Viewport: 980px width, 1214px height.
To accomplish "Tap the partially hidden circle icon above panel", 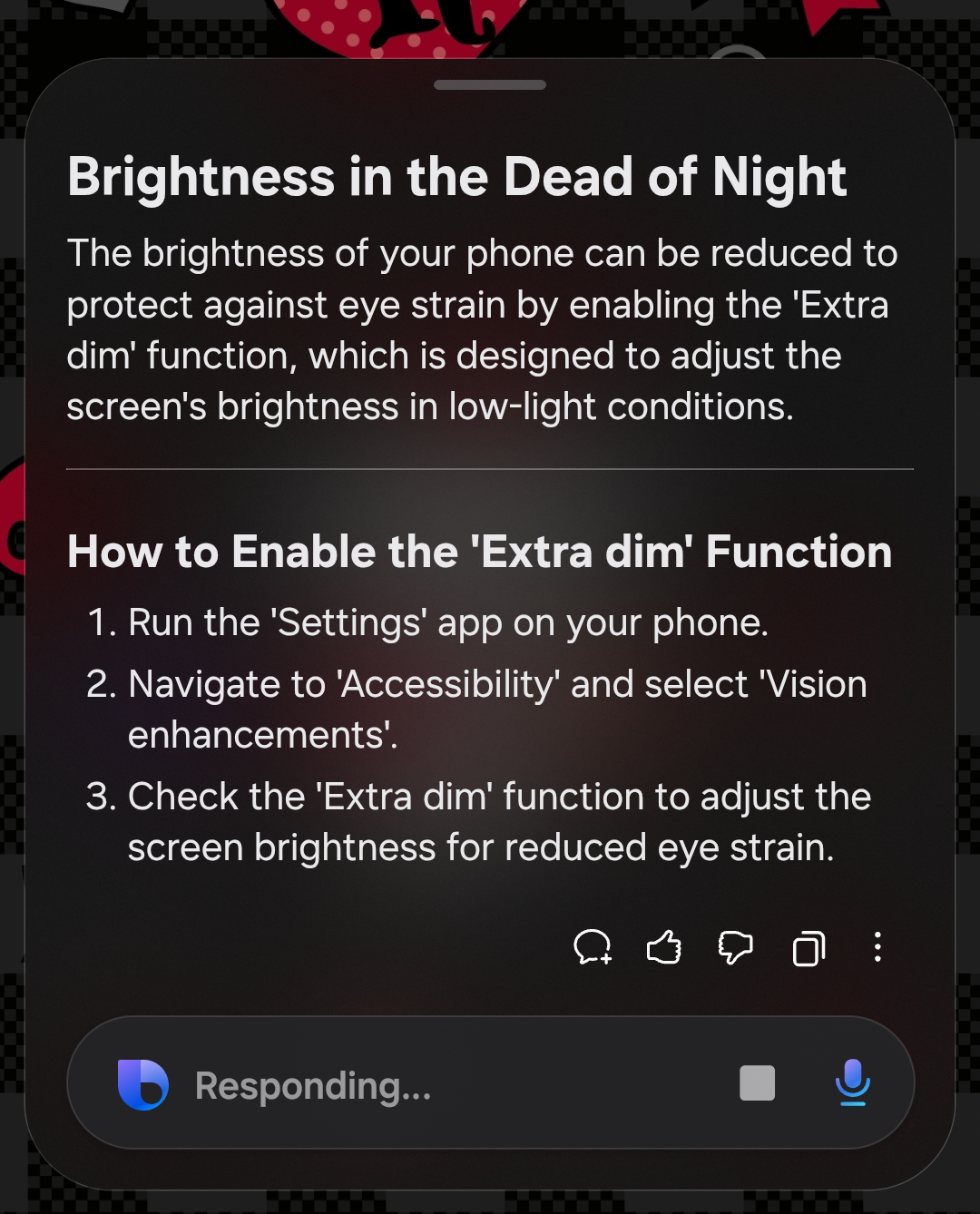I will coord(737,53).
